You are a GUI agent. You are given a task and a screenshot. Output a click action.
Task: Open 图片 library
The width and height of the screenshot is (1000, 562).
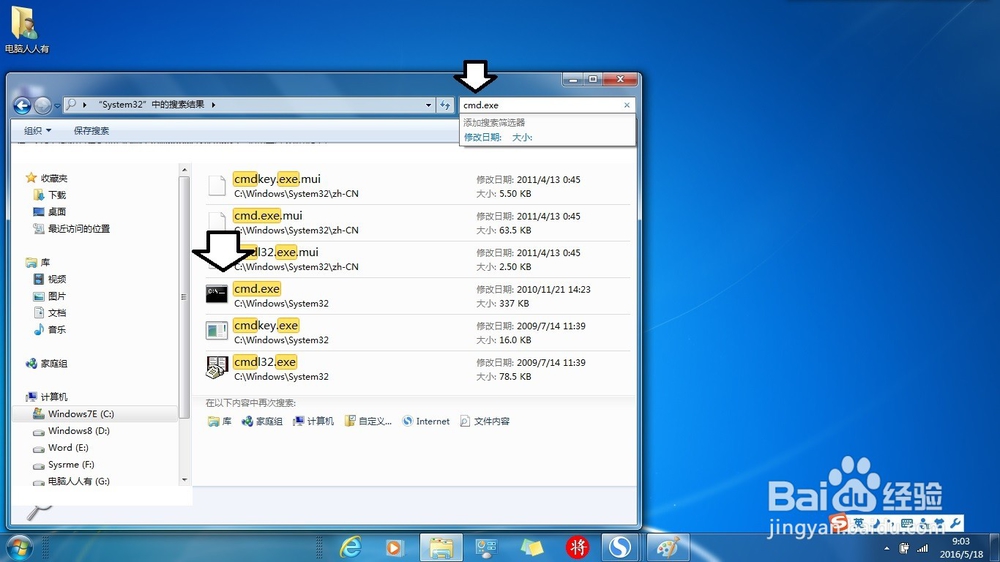click(57, 296)
